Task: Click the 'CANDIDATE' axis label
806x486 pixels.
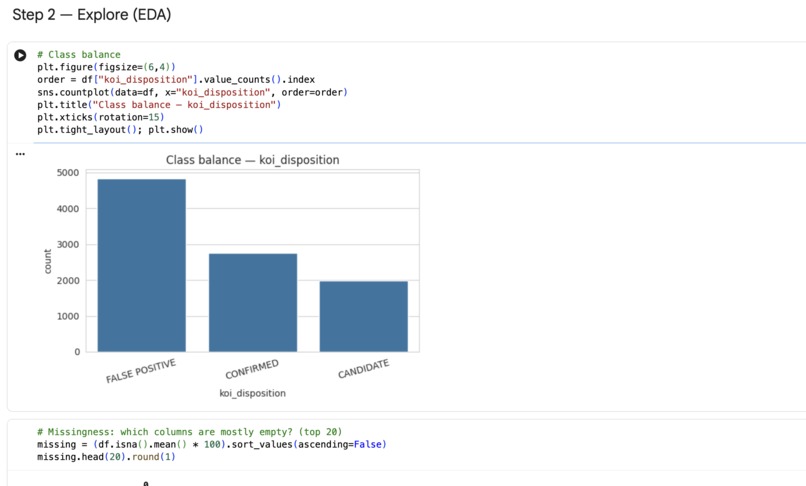Action: [363, 369]
